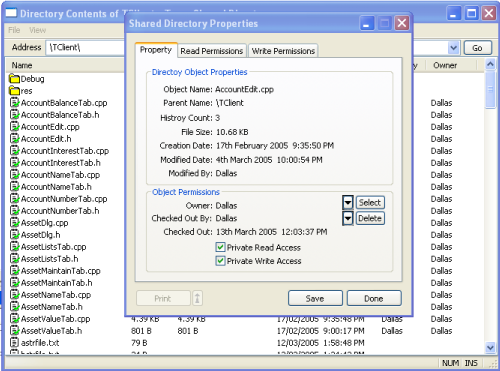Click the res folder icon
The image size is (500, 371).
tap(15, 91)
